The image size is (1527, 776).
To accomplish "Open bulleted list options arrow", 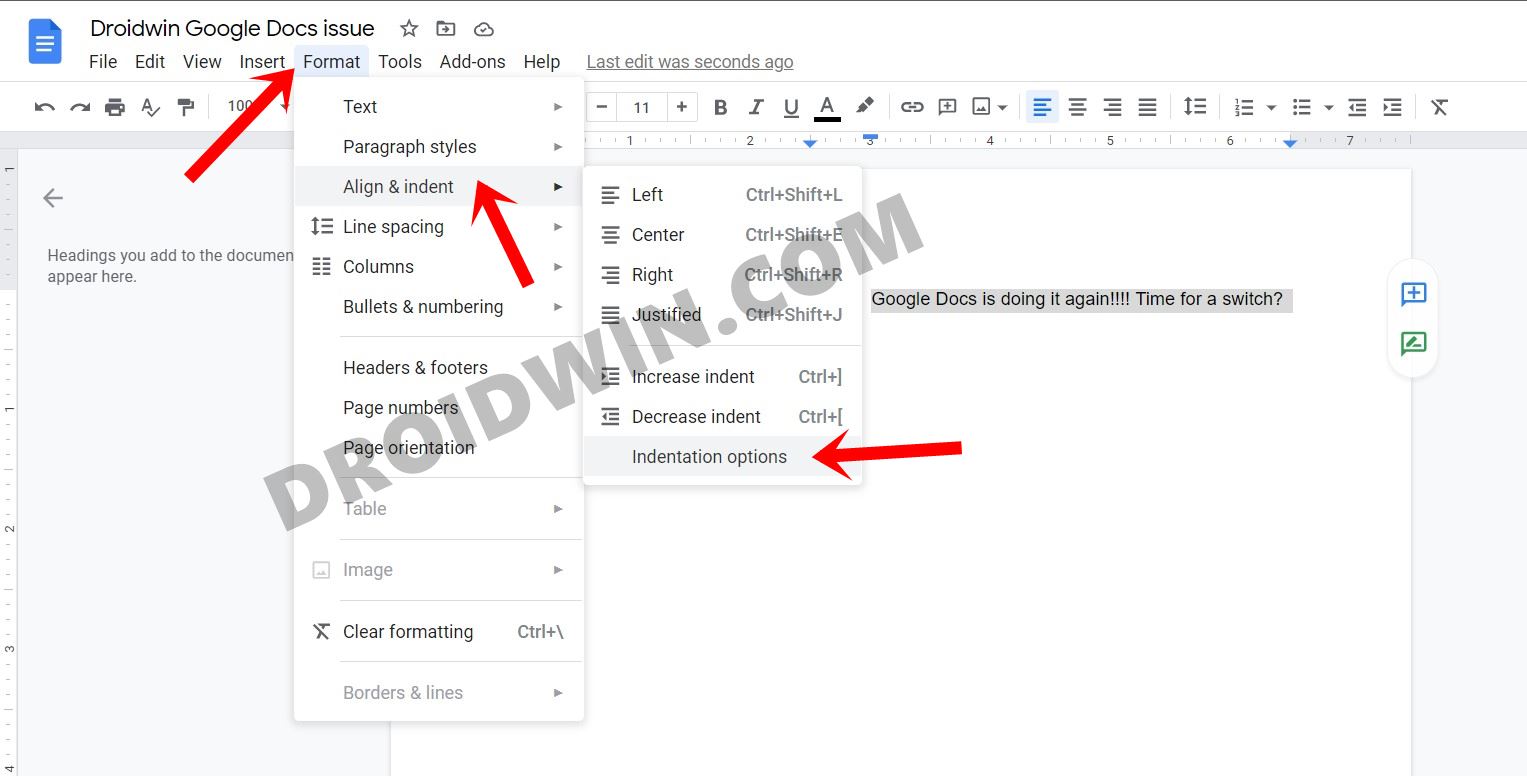I will tap(1328, 107).
